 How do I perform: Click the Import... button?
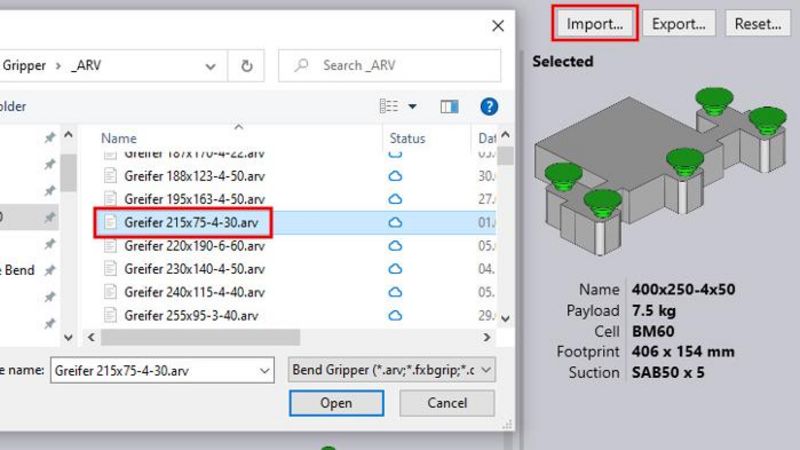pos(594,23)
